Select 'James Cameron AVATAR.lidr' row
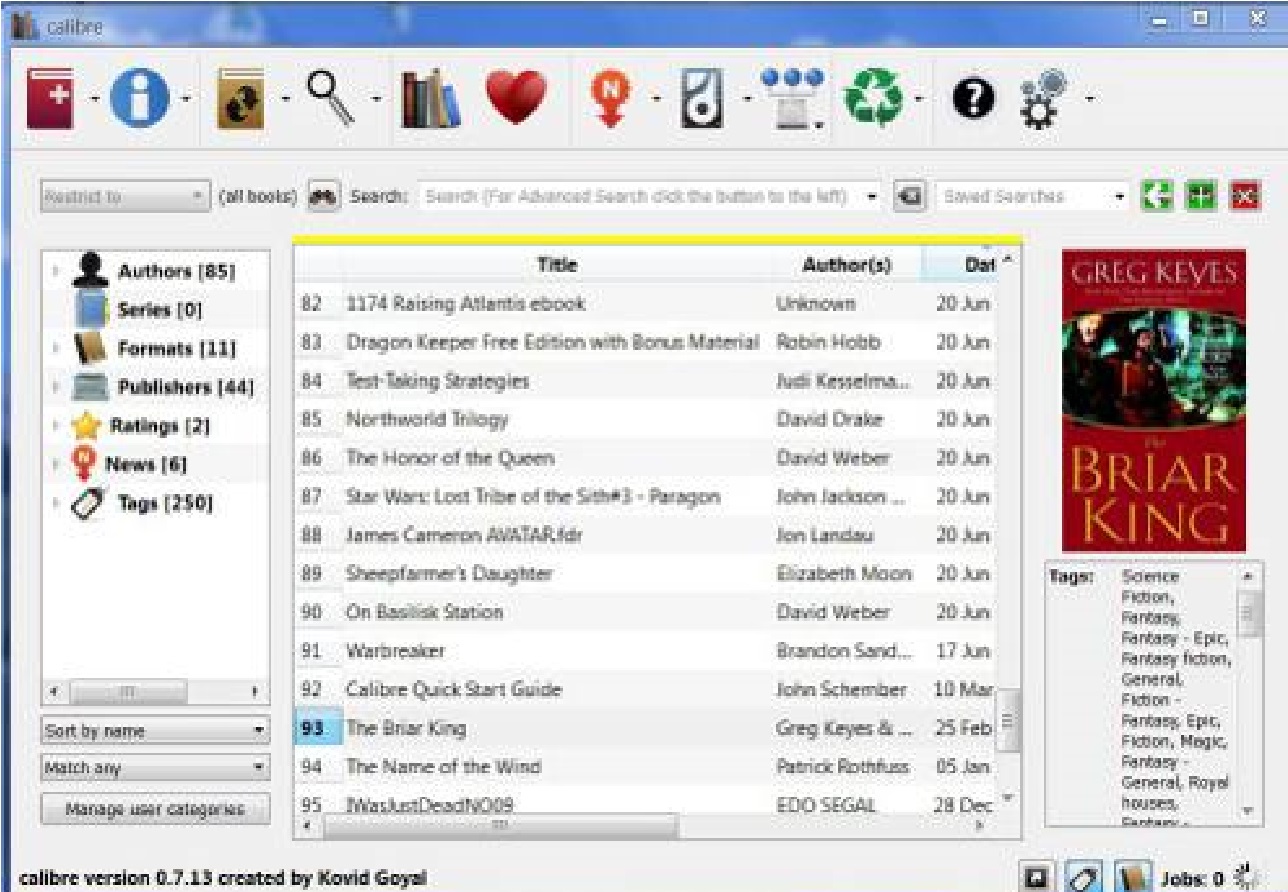The height and width of the screenshot is (892, 1288). pyautogui.click(x=646, y=535)
